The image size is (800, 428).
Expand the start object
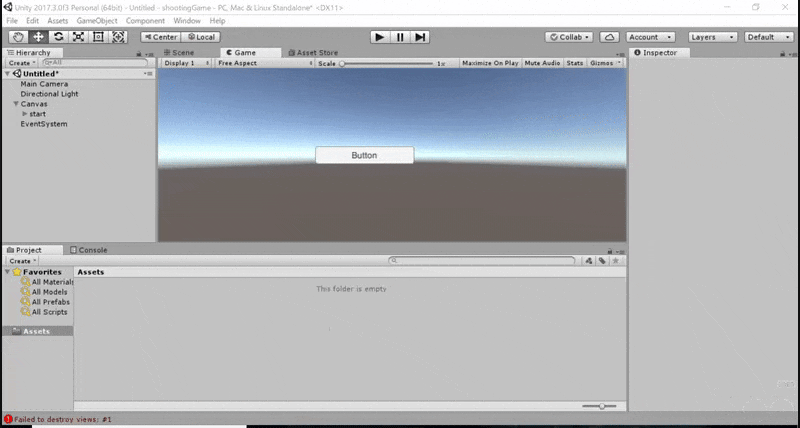[24, 114]
